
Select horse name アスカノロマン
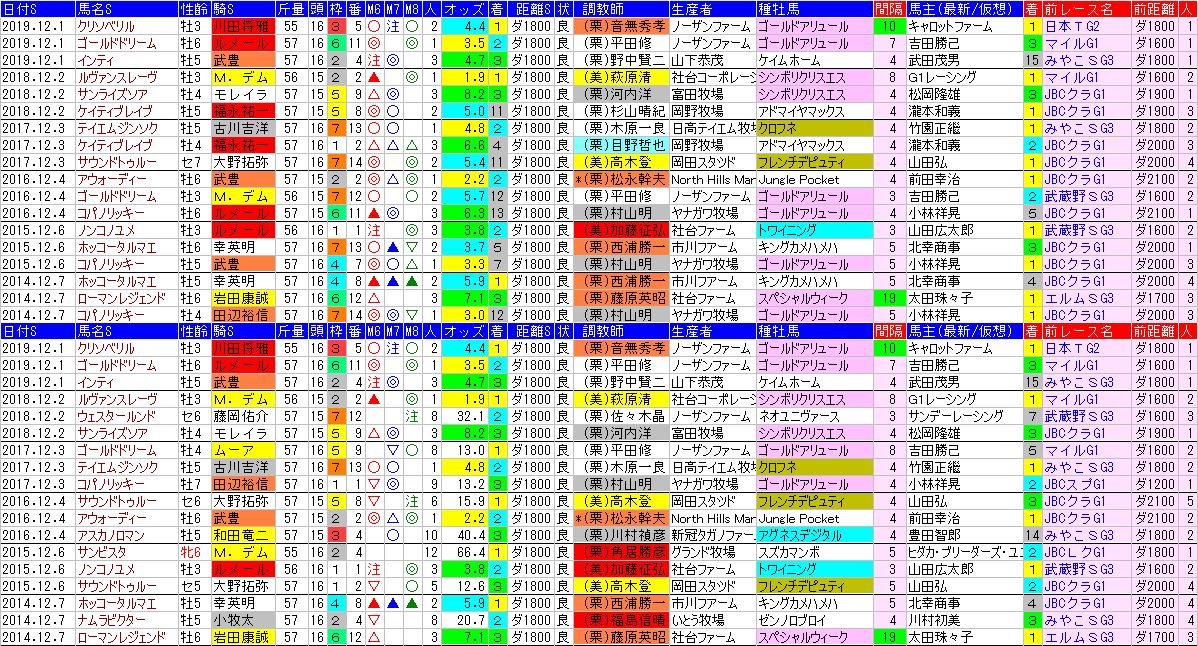[x=111, y=535]
